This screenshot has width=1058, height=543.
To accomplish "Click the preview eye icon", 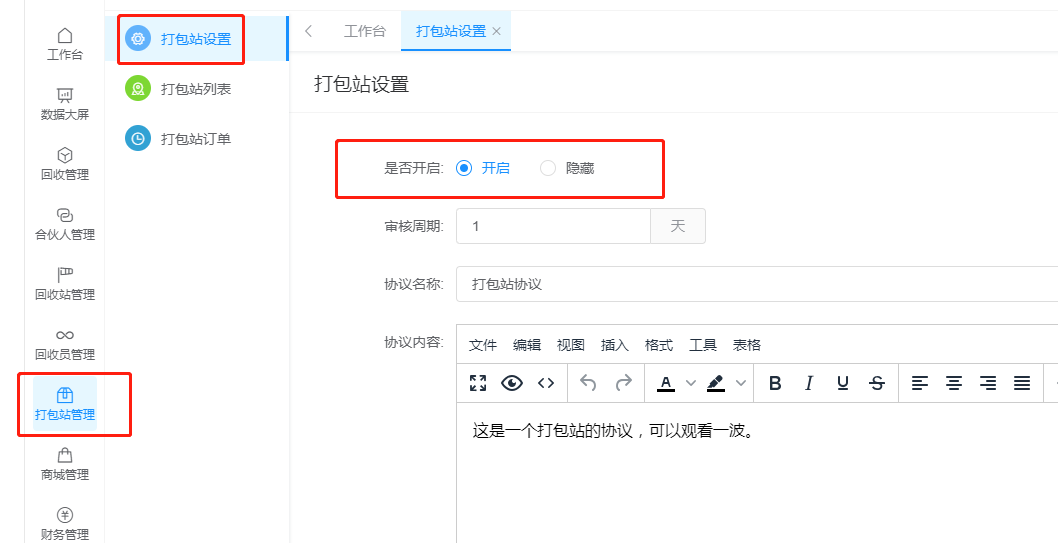I will (x=512, y=383).
